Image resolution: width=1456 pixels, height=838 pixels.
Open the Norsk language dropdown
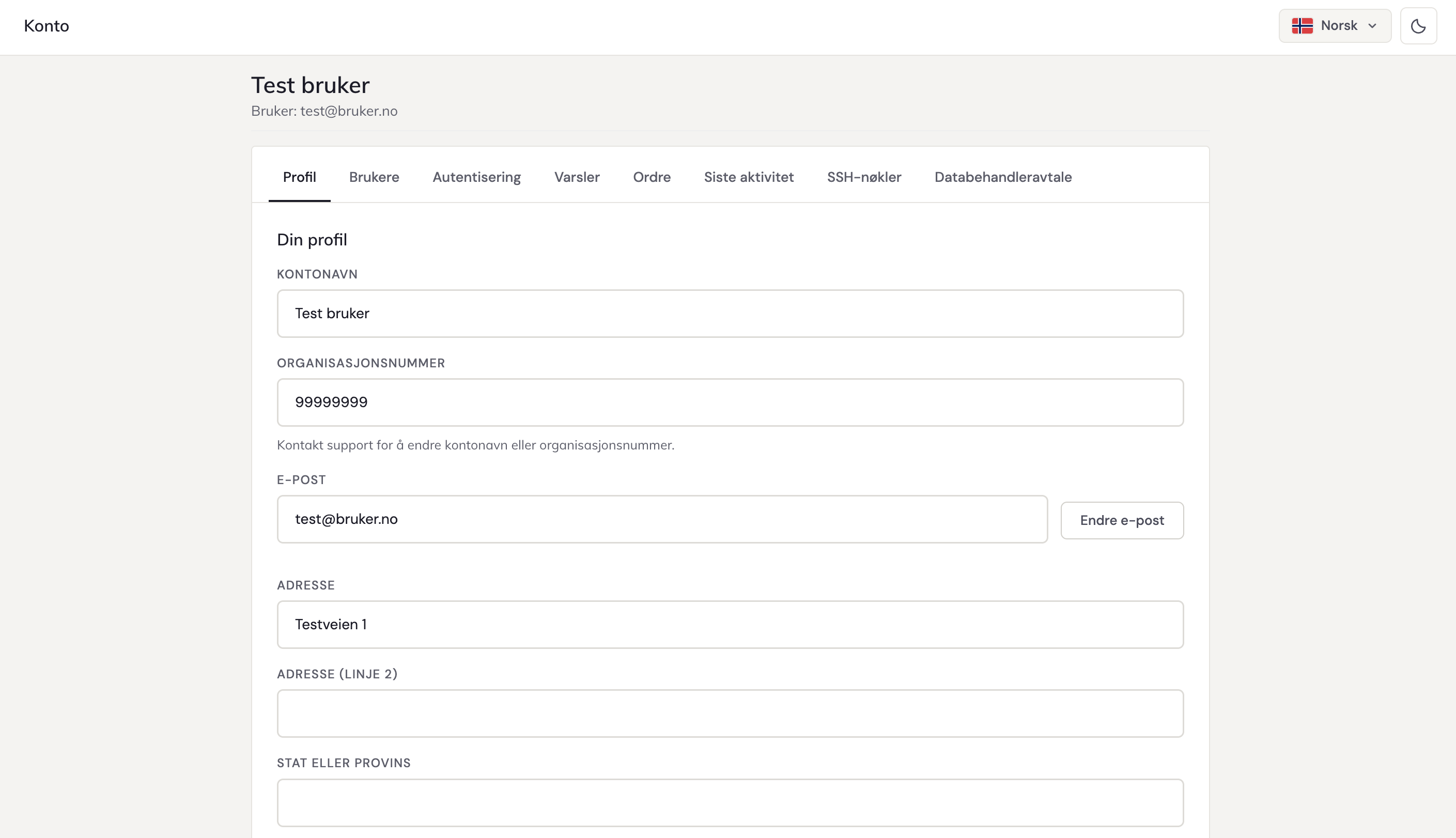click(x=1335, y=26)
